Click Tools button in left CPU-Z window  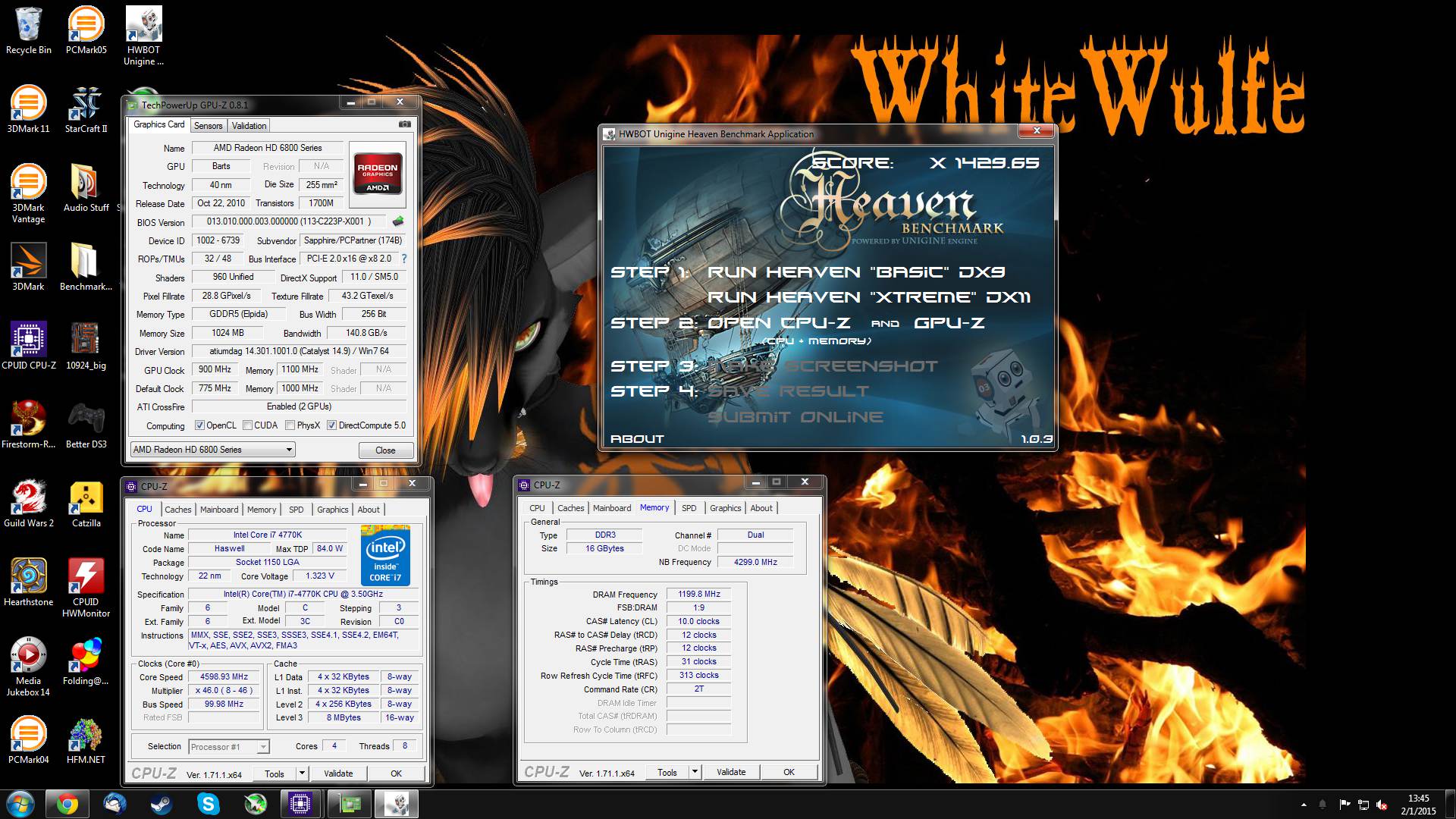click(x=275, y=773)
